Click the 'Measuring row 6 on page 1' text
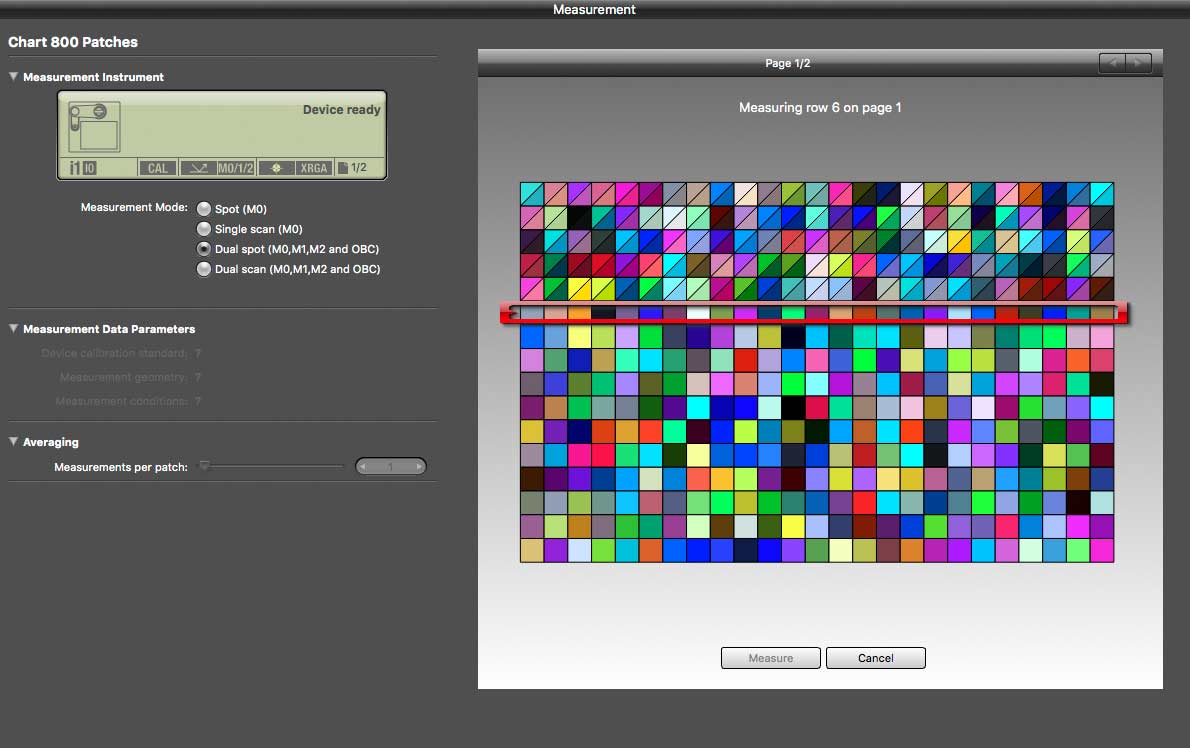 (x=820, y=108)
